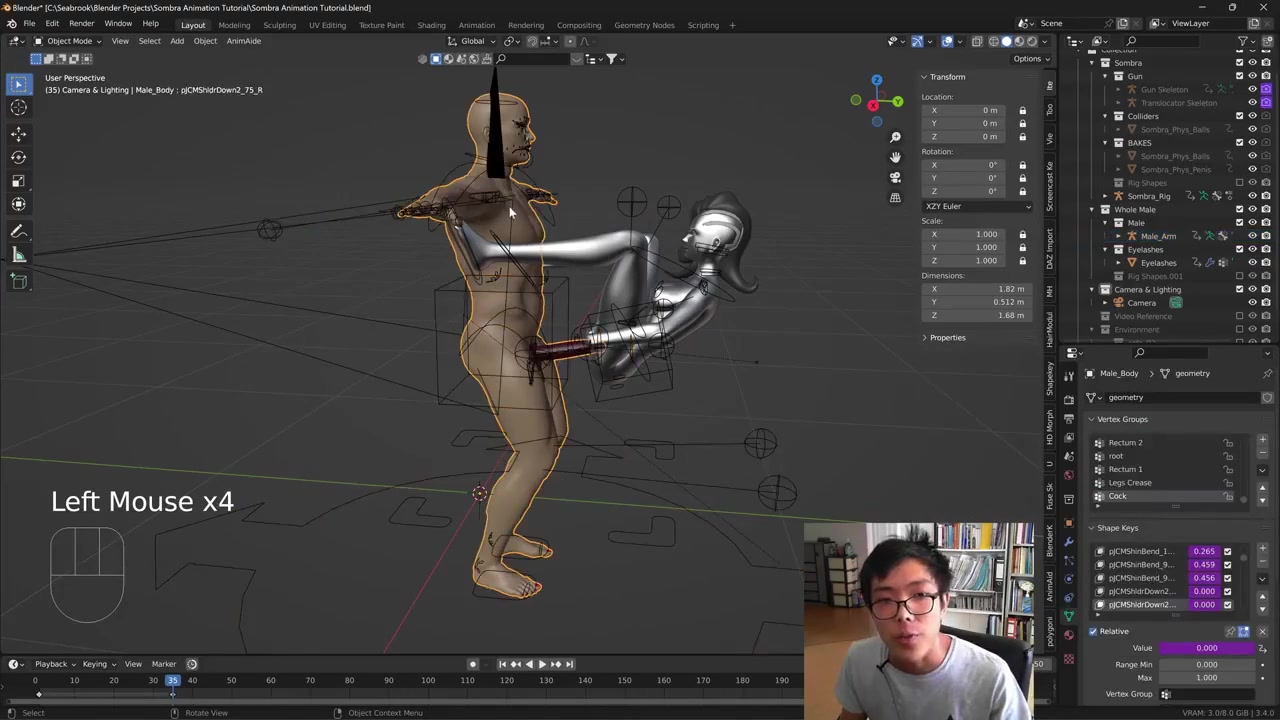Open the Keying menu in timeline
This screenshot has height=720, width=1280.
(x=96, y=664)
